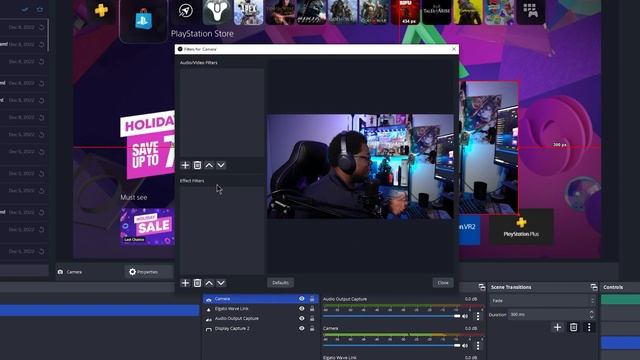Lock the Audio Output Capture source
Image resolution: width=640 pixels, height=360 pixels.
click(312, 318)
